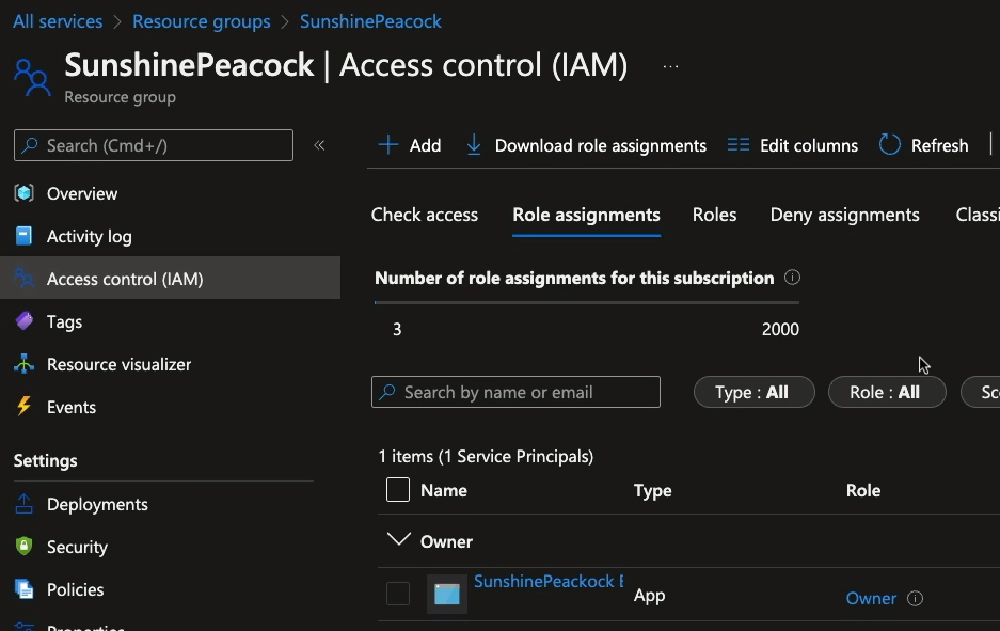
Task: Sort by the Name column header
Action: (x=444, y=490)
